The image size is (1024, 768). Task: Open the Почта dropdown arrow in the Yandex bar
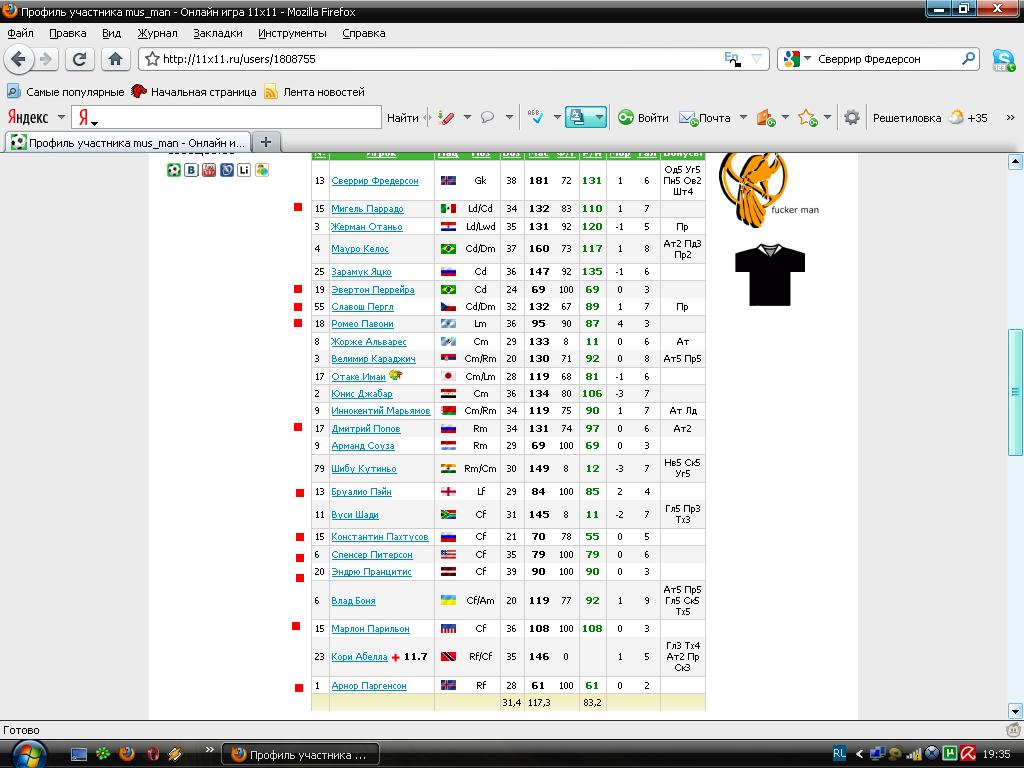(742, 118)
